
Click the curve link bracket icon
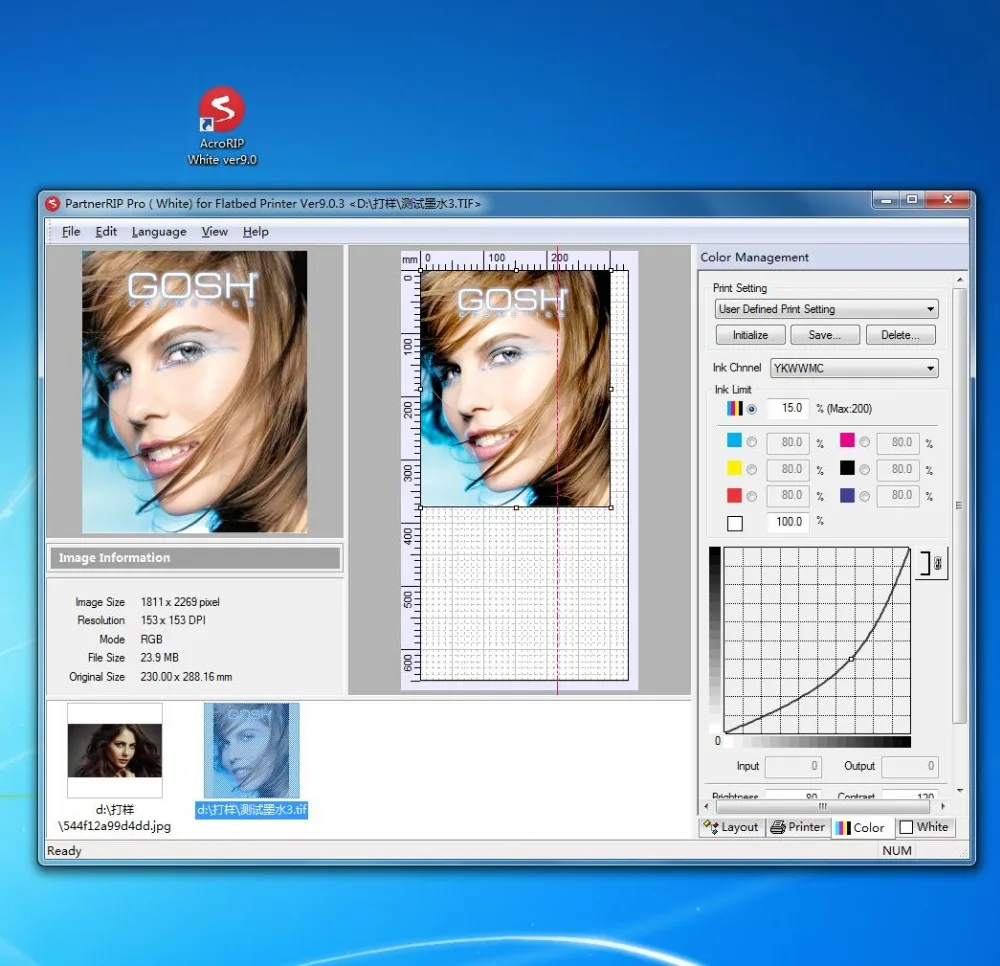[932, 563]
